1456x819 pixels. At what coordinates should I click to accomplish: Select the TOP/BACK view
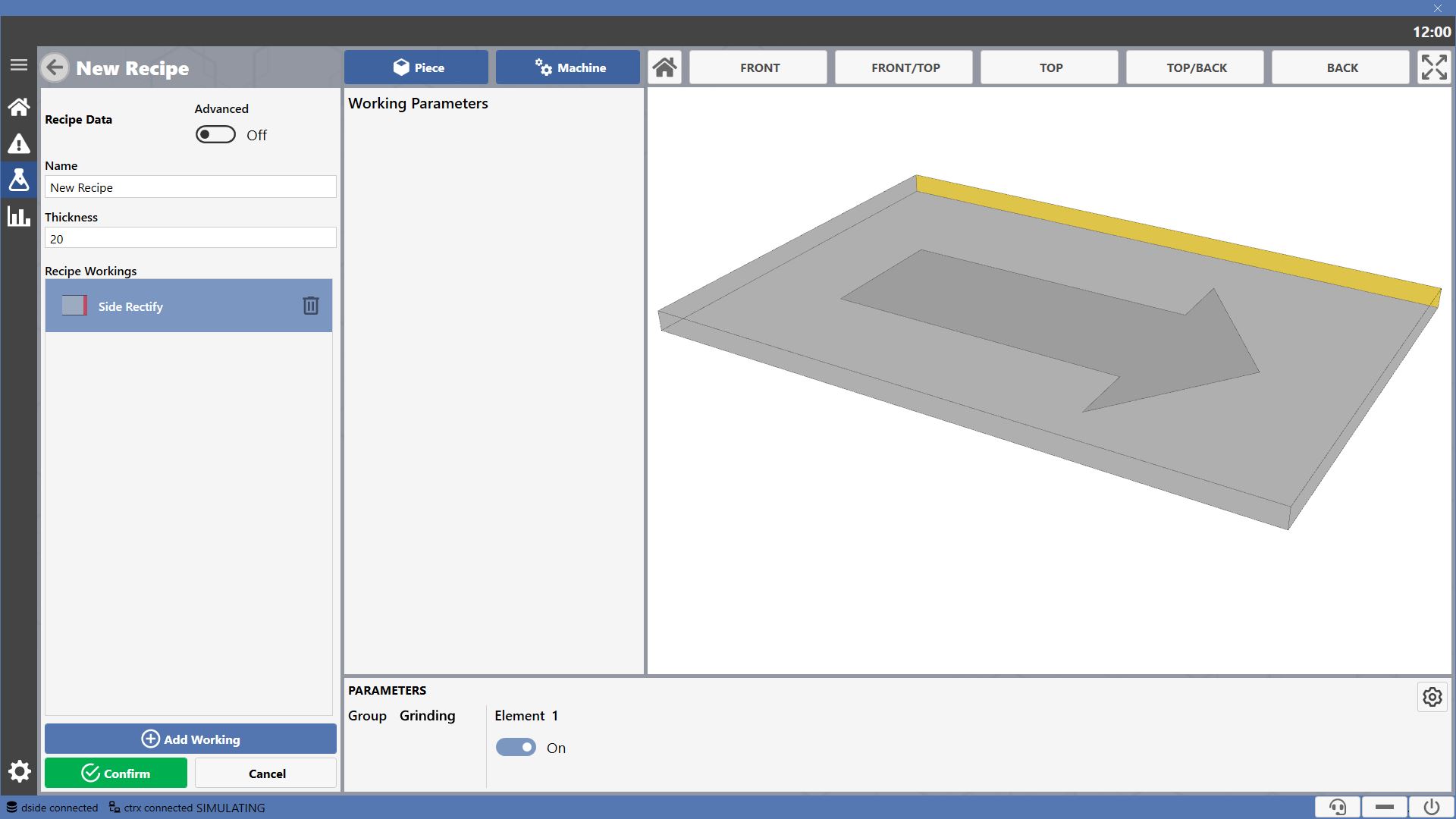coord(1195,67)
